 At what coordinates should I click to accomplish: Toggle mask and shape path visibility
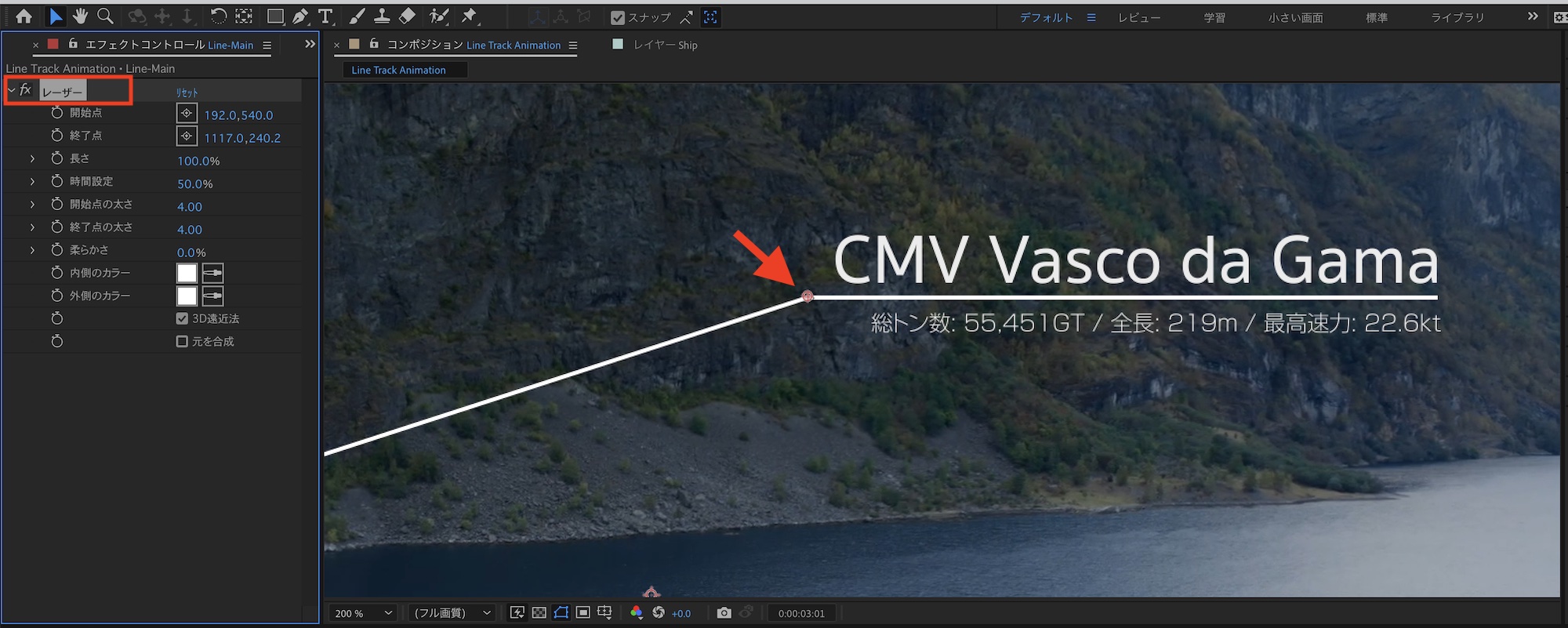pyautogui.click(x=561, y=613)
